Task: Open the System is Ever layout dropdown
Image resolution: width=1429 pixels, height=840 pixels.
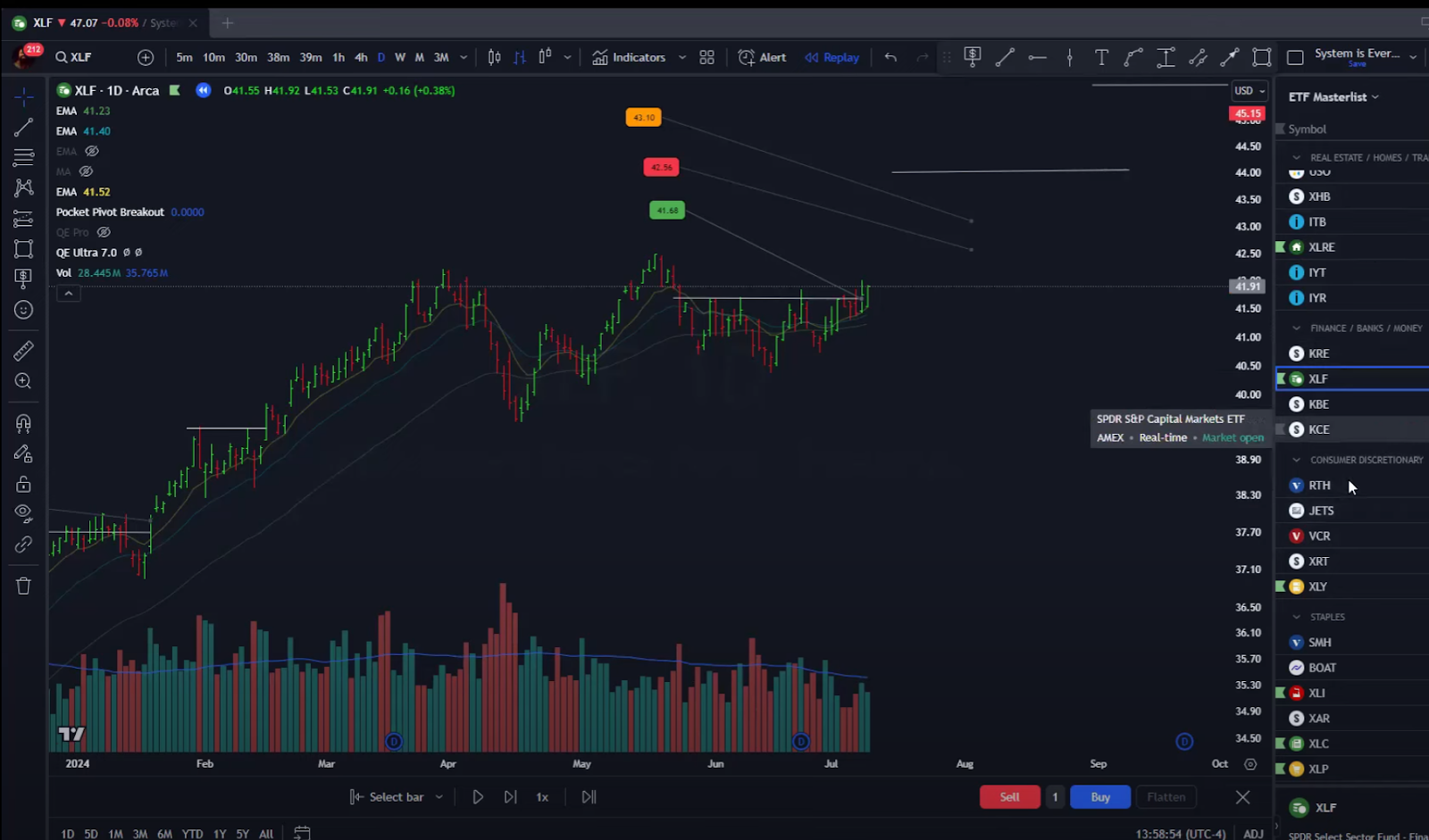Action: coord(1413,57)
